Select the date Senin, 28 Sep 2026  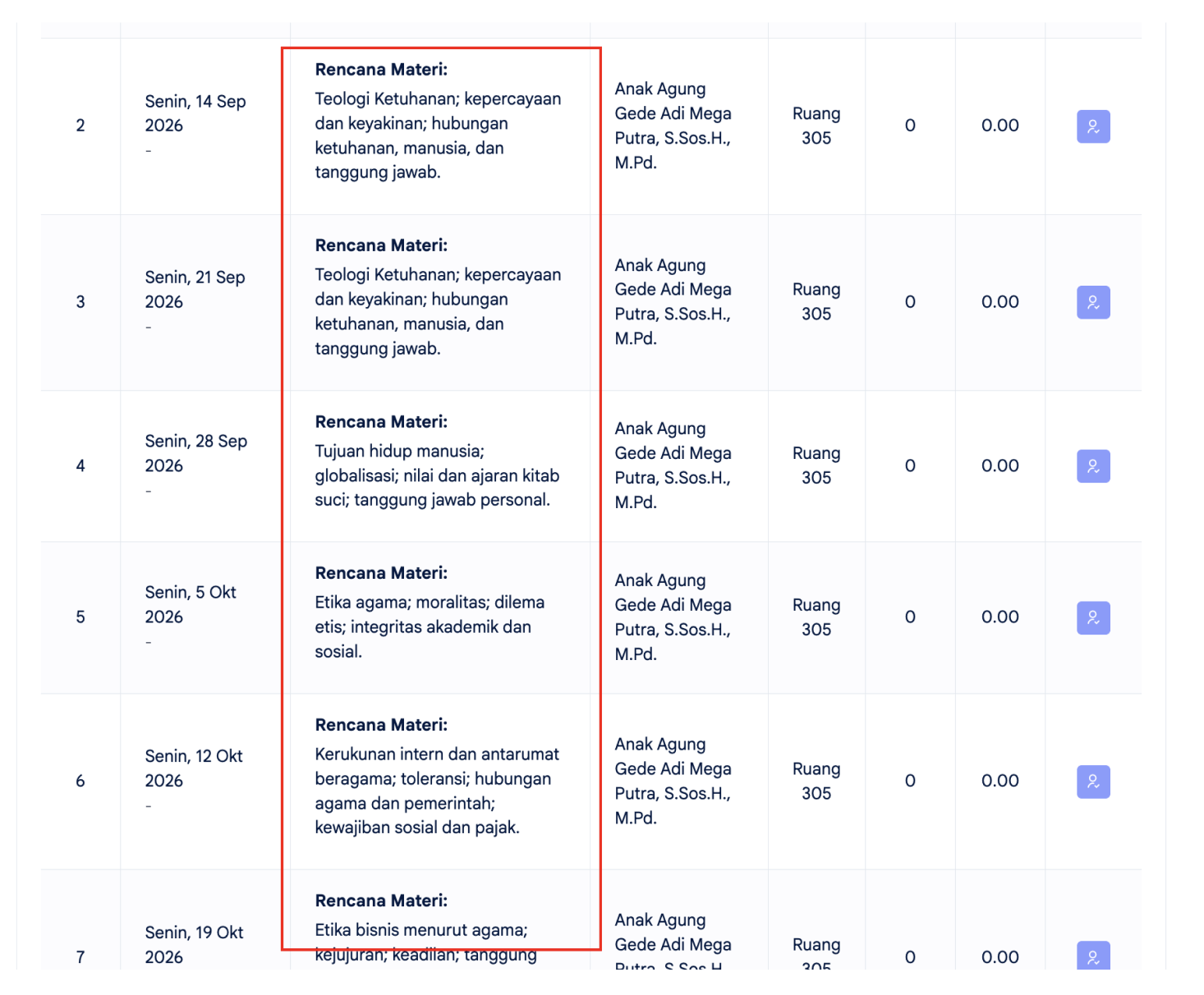pyautogui.click(x=196, y=453)
